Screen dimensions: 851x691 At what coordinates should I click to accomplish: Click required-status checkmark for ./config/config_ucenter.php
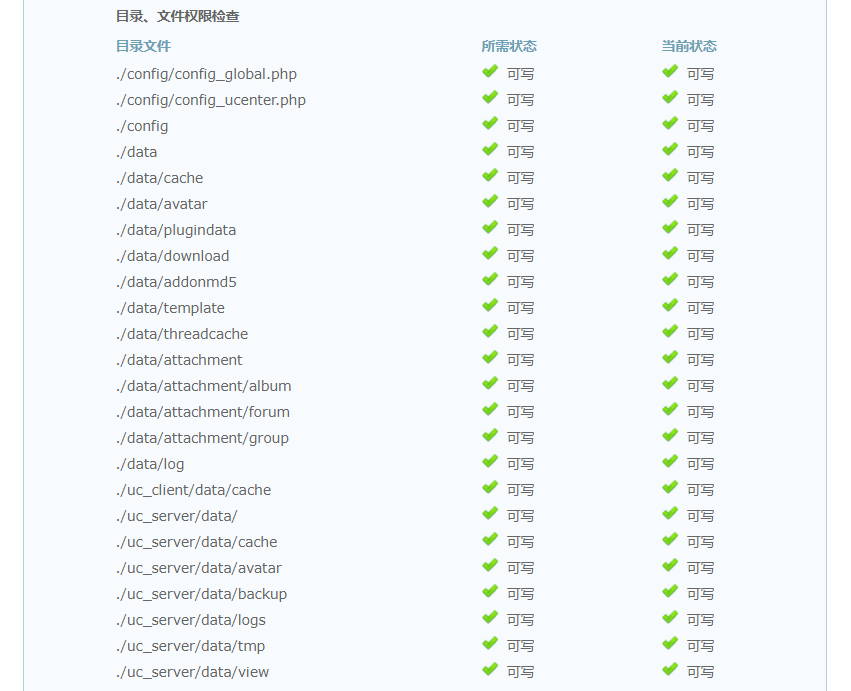pyautogui.click(x=490, y=98)
